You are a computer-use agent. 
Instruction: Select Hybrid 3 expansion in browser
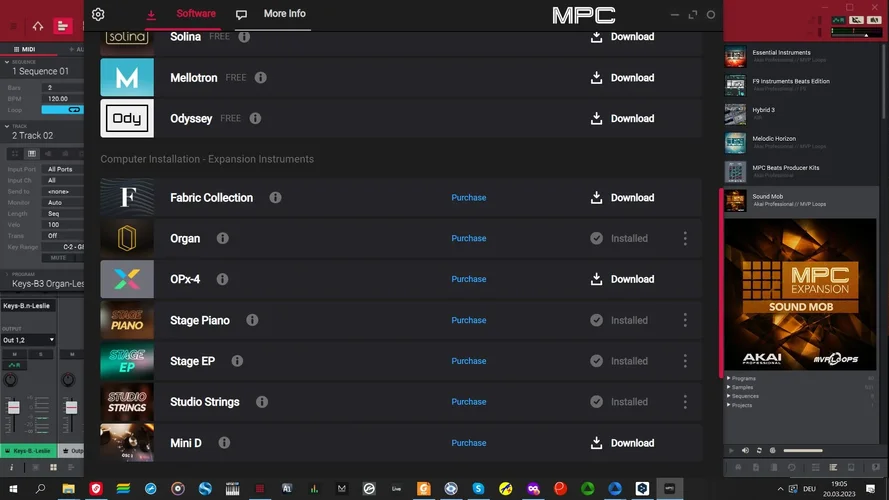tap(801, 114)
